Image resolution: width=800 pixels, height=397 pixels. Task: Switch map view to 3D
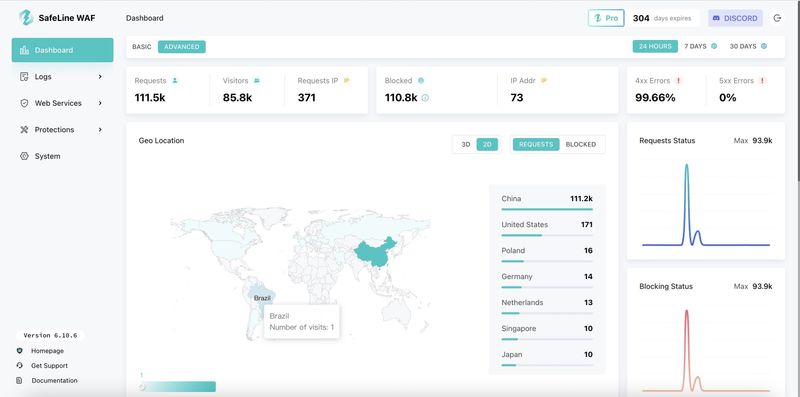(x=465, y=144)
